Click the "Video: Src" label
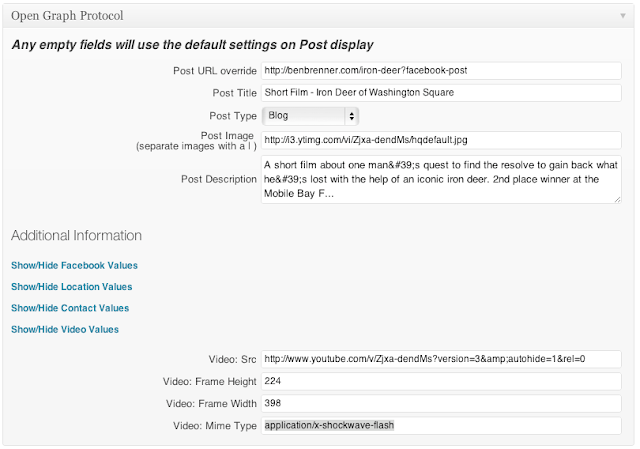Screen dimensions: 640x449 point(231,359)
